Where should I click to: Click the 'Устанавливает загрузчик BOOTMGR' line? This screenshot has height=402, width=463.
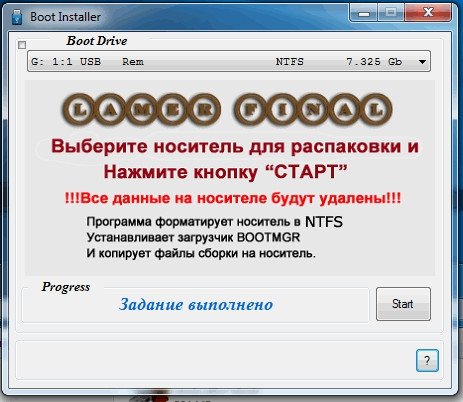click(193, 237)
